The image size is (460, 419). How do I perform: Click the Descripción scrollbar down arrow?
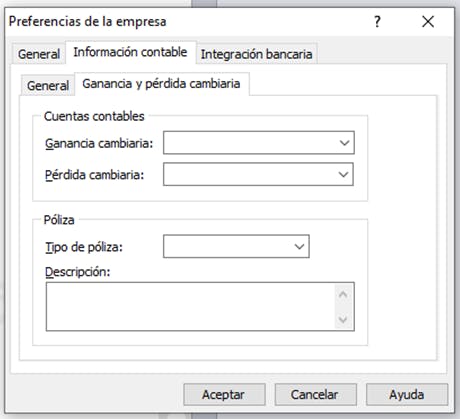coord(343,320)
